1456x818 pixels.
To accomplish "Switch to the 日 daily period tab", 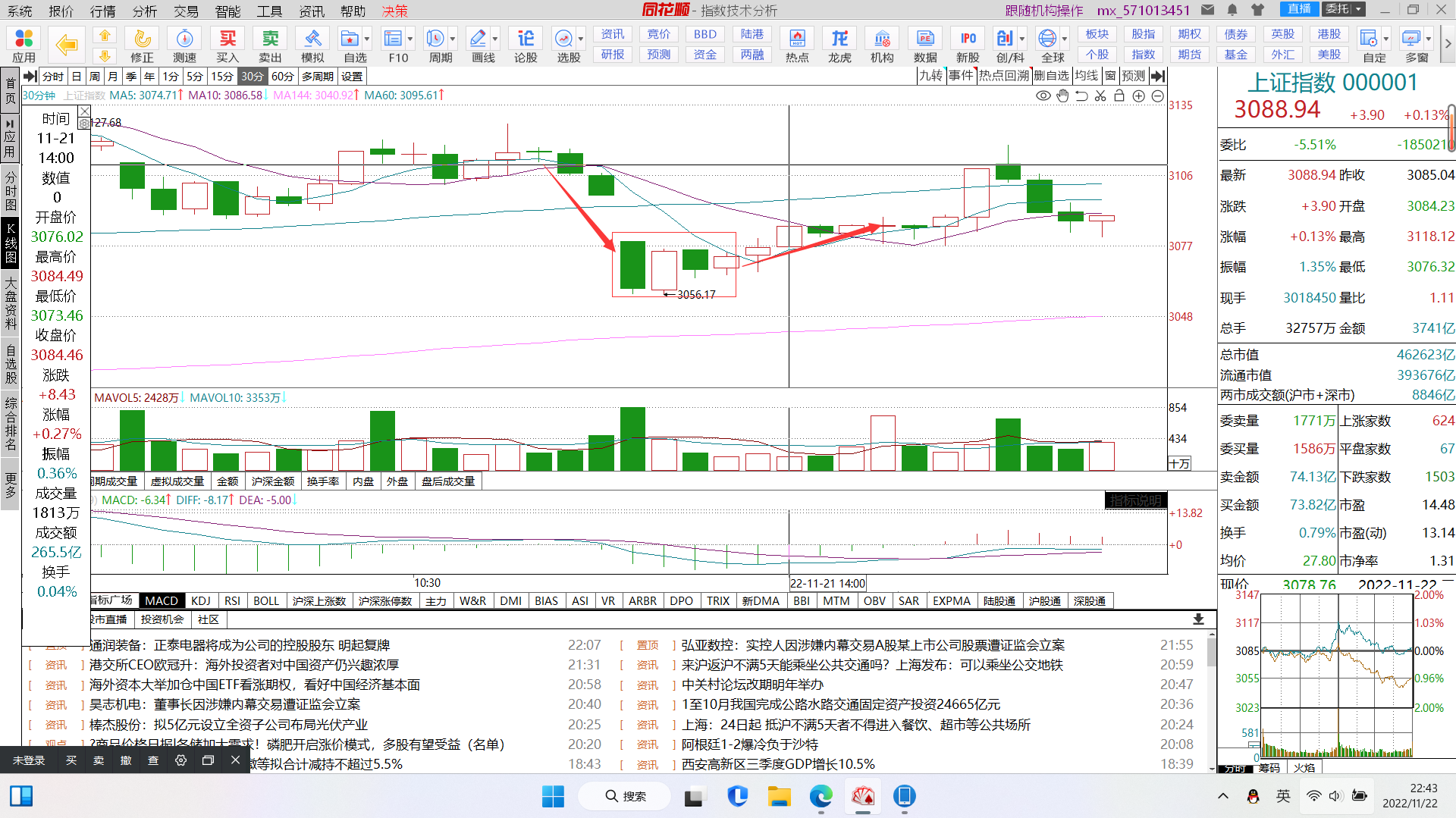I will coord(76,77).
